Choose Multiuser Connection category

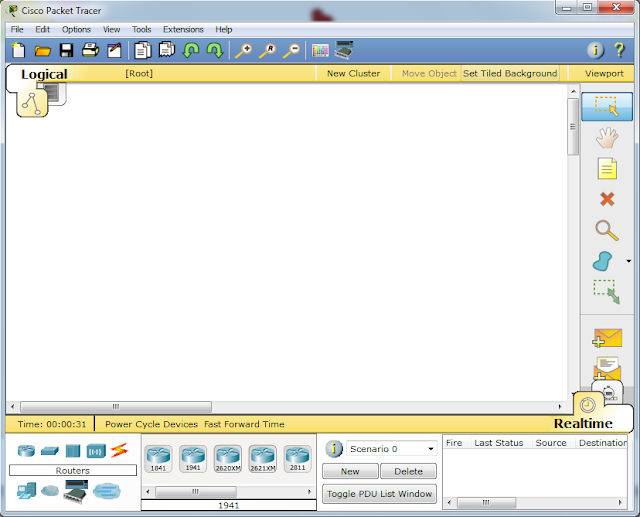coord(107,491)
